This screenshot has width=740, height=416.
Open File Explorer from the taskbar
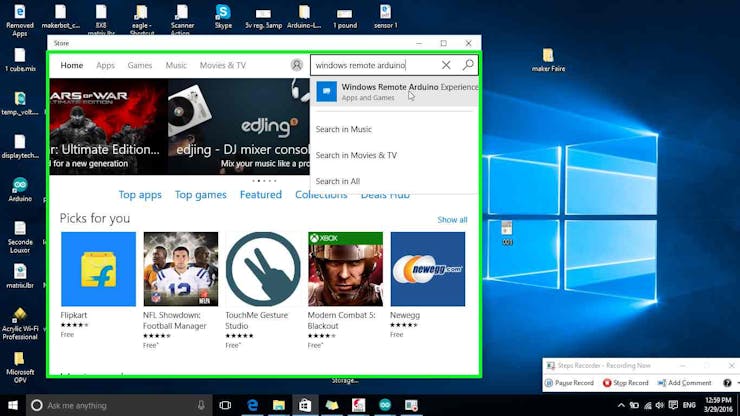[x=278, y=405]
